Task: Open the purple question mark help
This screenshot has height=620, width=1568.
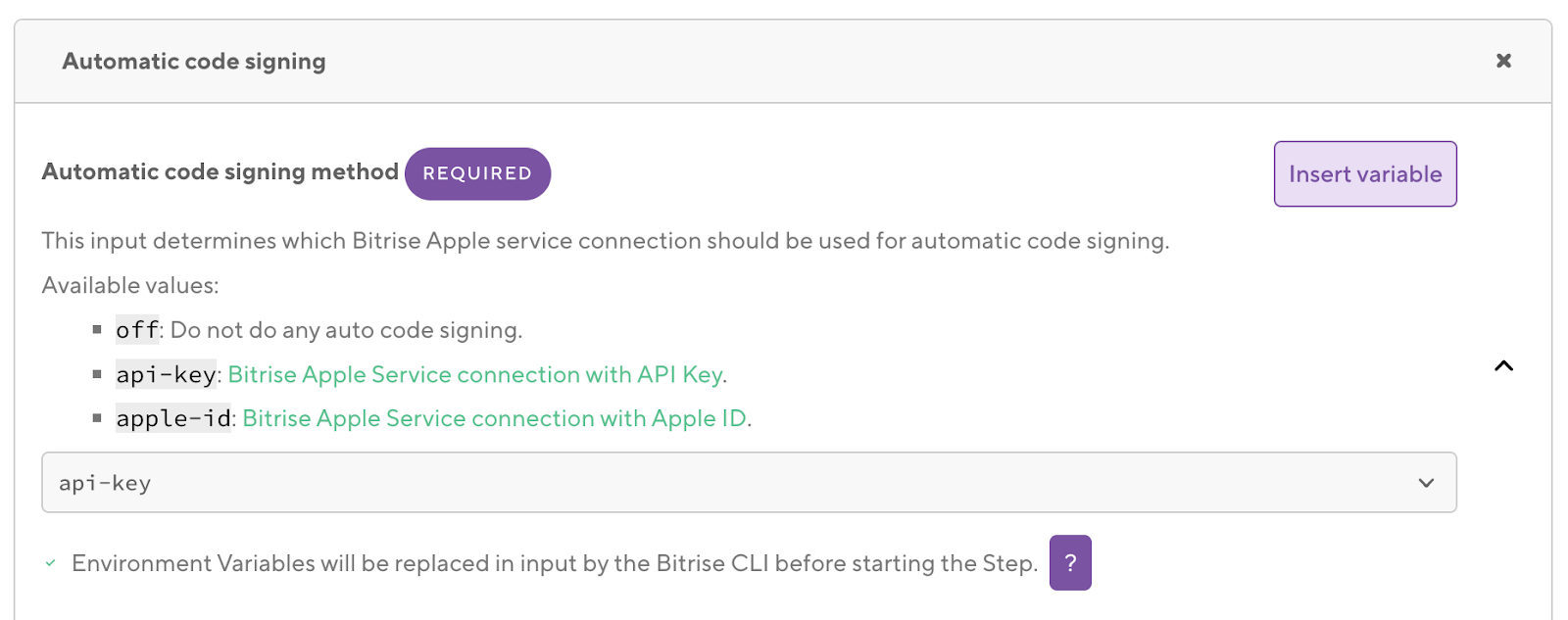Action: click(1070, 563)
